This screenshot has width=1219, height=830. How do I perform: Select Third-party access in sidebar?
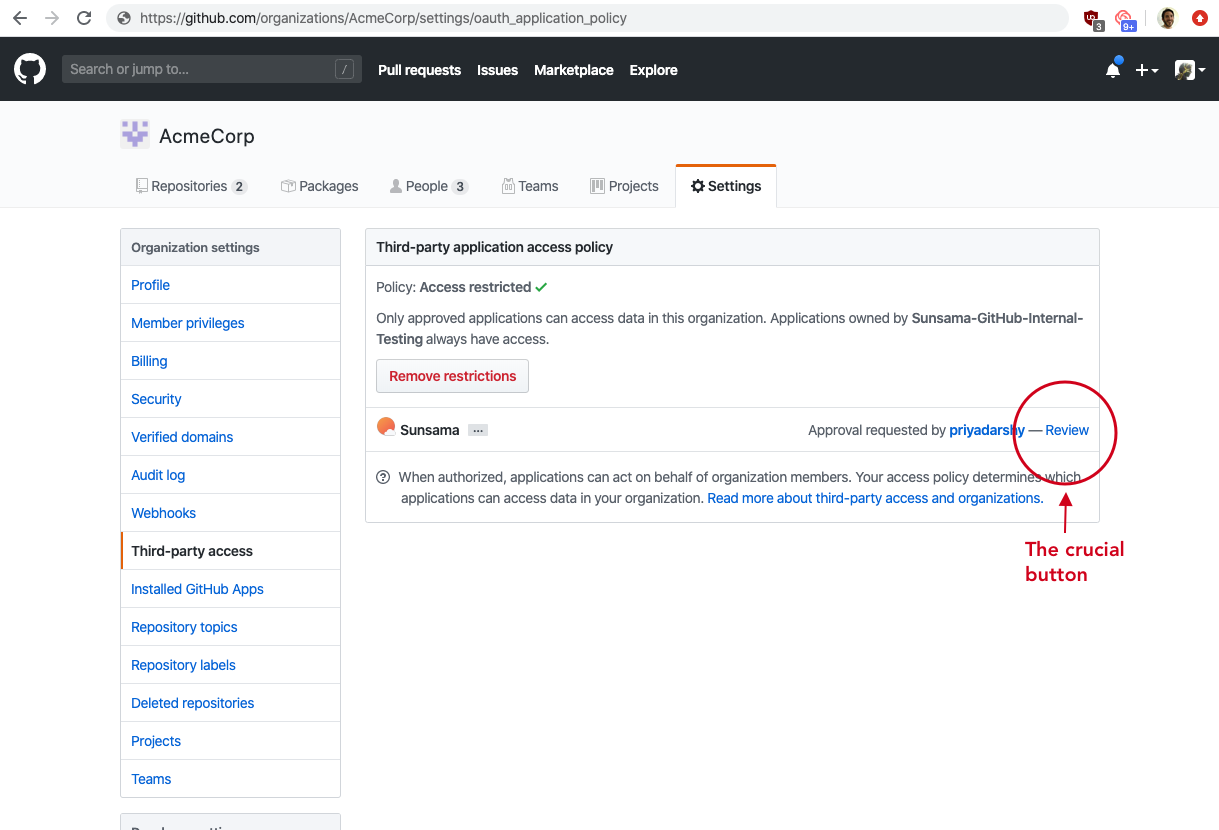point(230,551)
